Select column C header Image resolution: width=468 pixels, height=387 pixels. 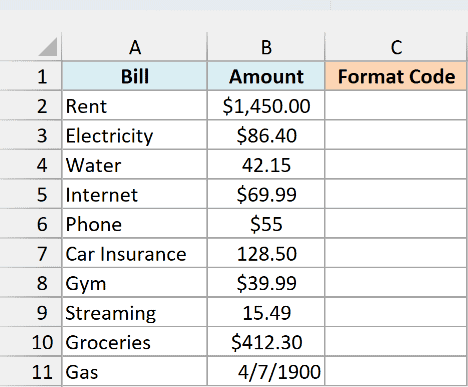(x=396, y=47)
